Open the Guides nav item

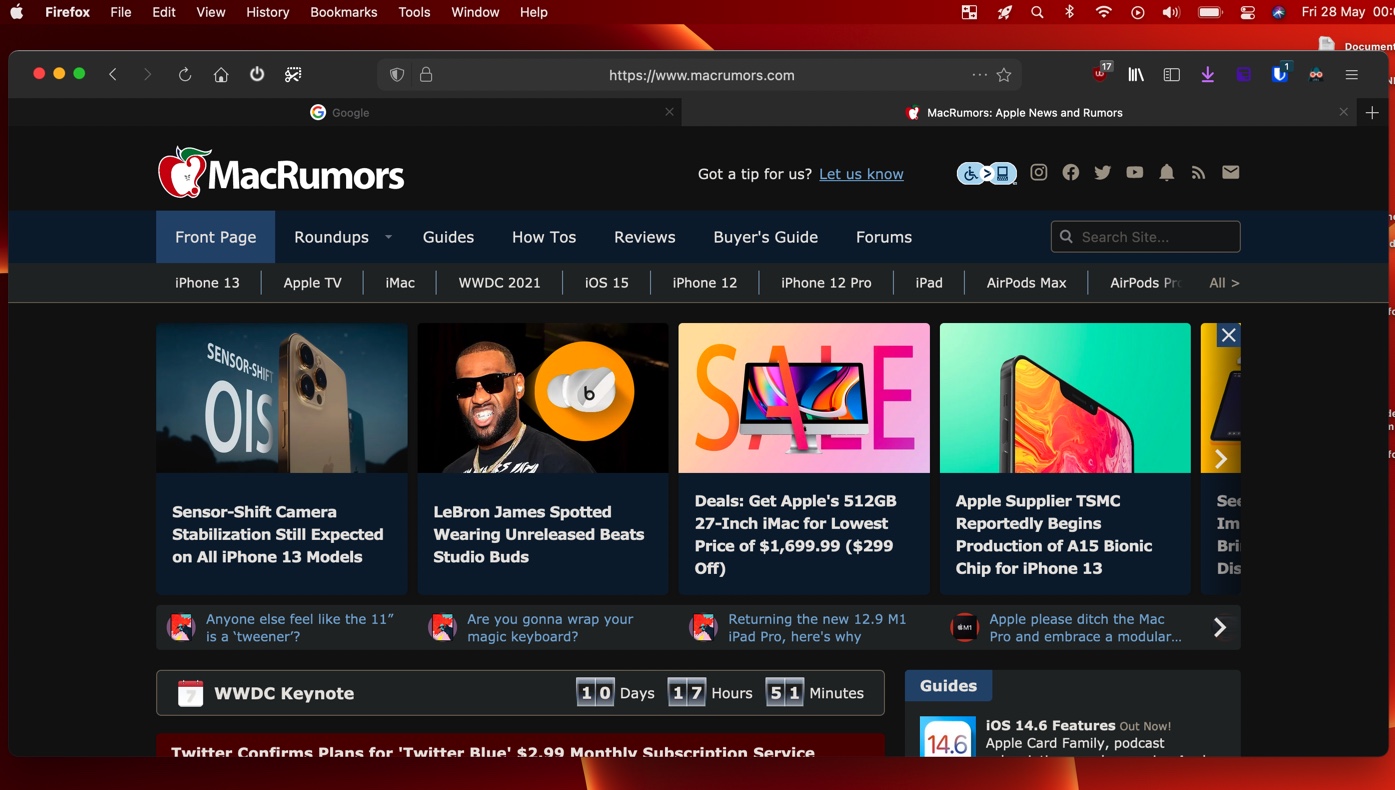[448, 237]
